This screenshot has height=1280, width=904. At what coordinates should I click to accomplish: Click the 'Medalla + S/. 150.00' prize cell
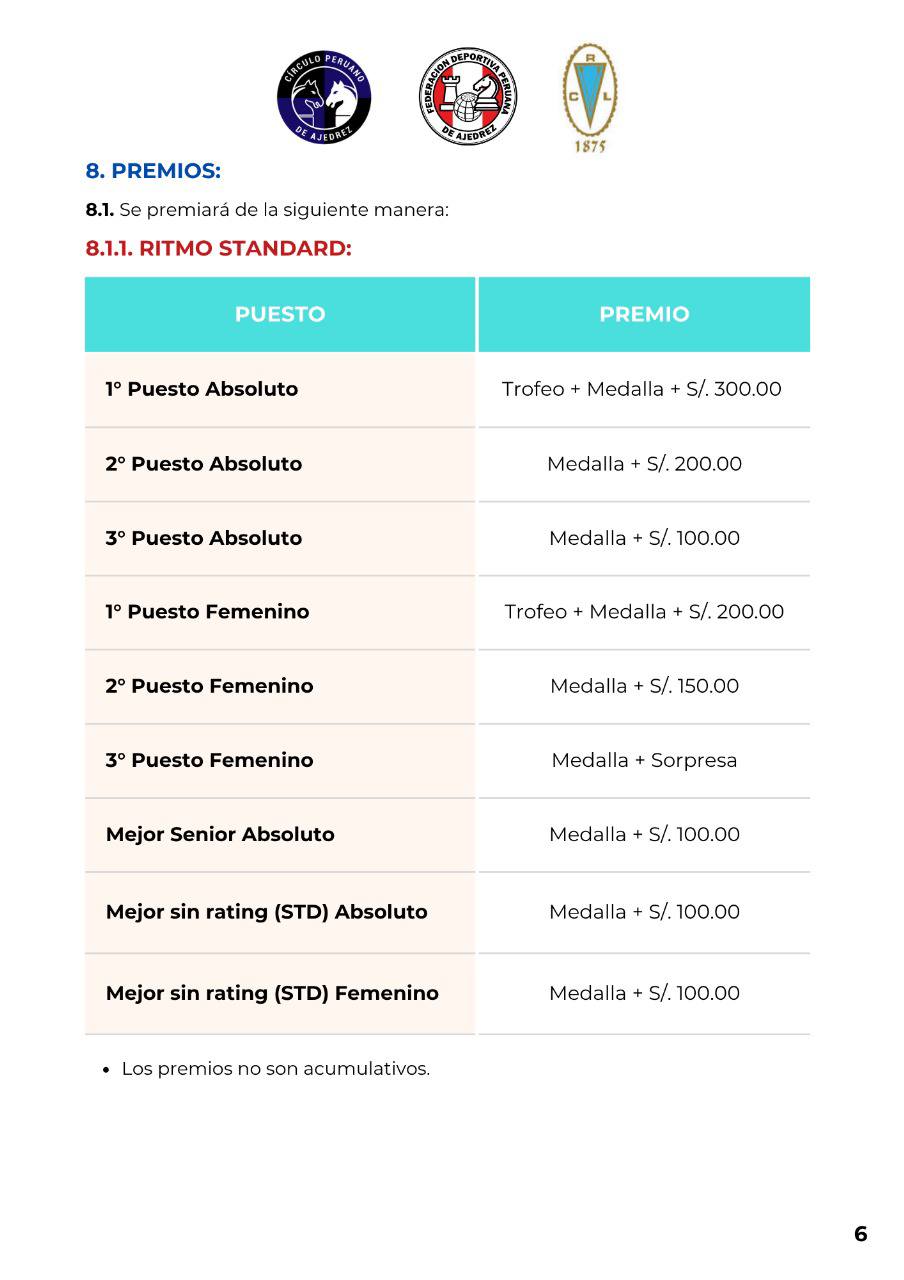(644, 686)
